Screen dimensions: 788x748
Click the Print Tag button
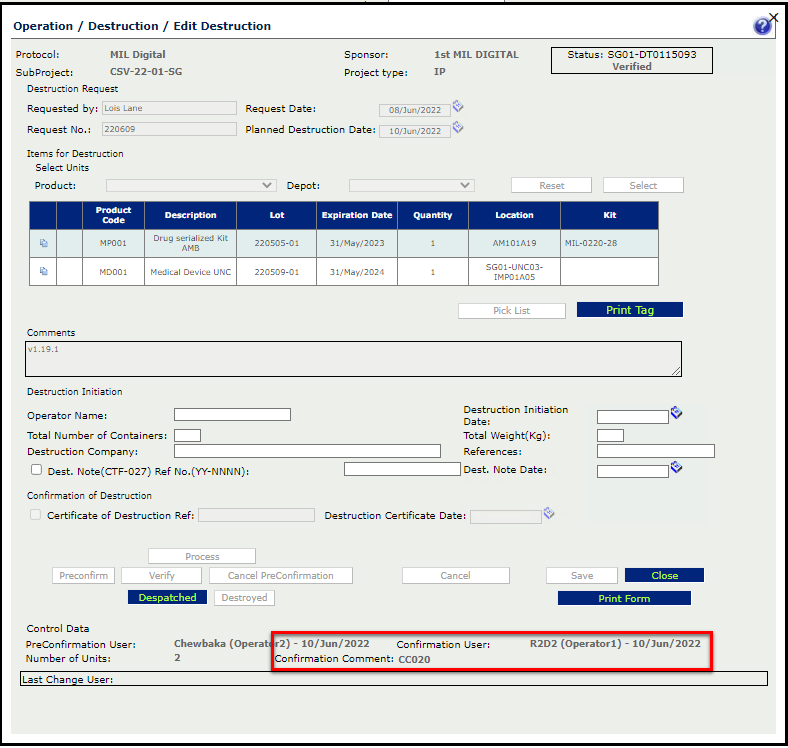click(x=630, y=310)
